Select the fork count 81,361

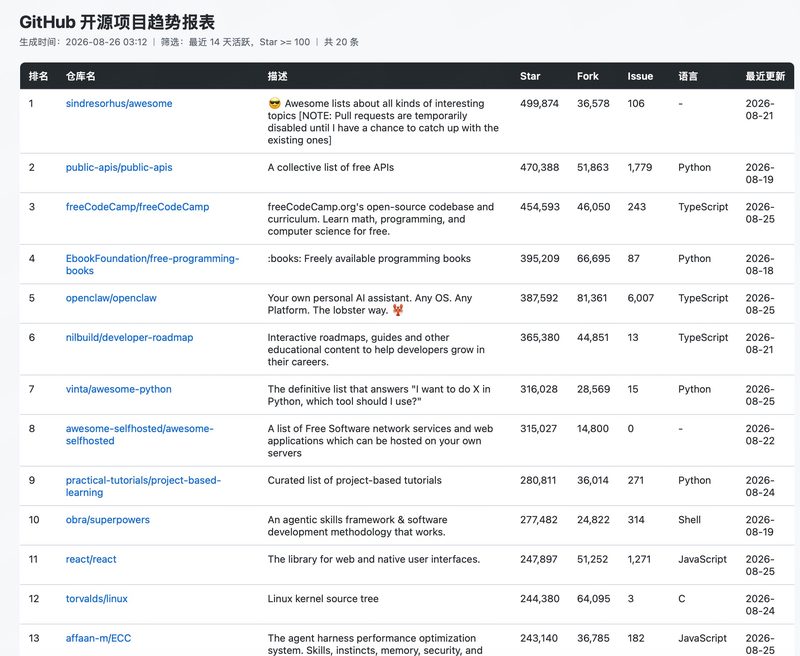[592, 298]
